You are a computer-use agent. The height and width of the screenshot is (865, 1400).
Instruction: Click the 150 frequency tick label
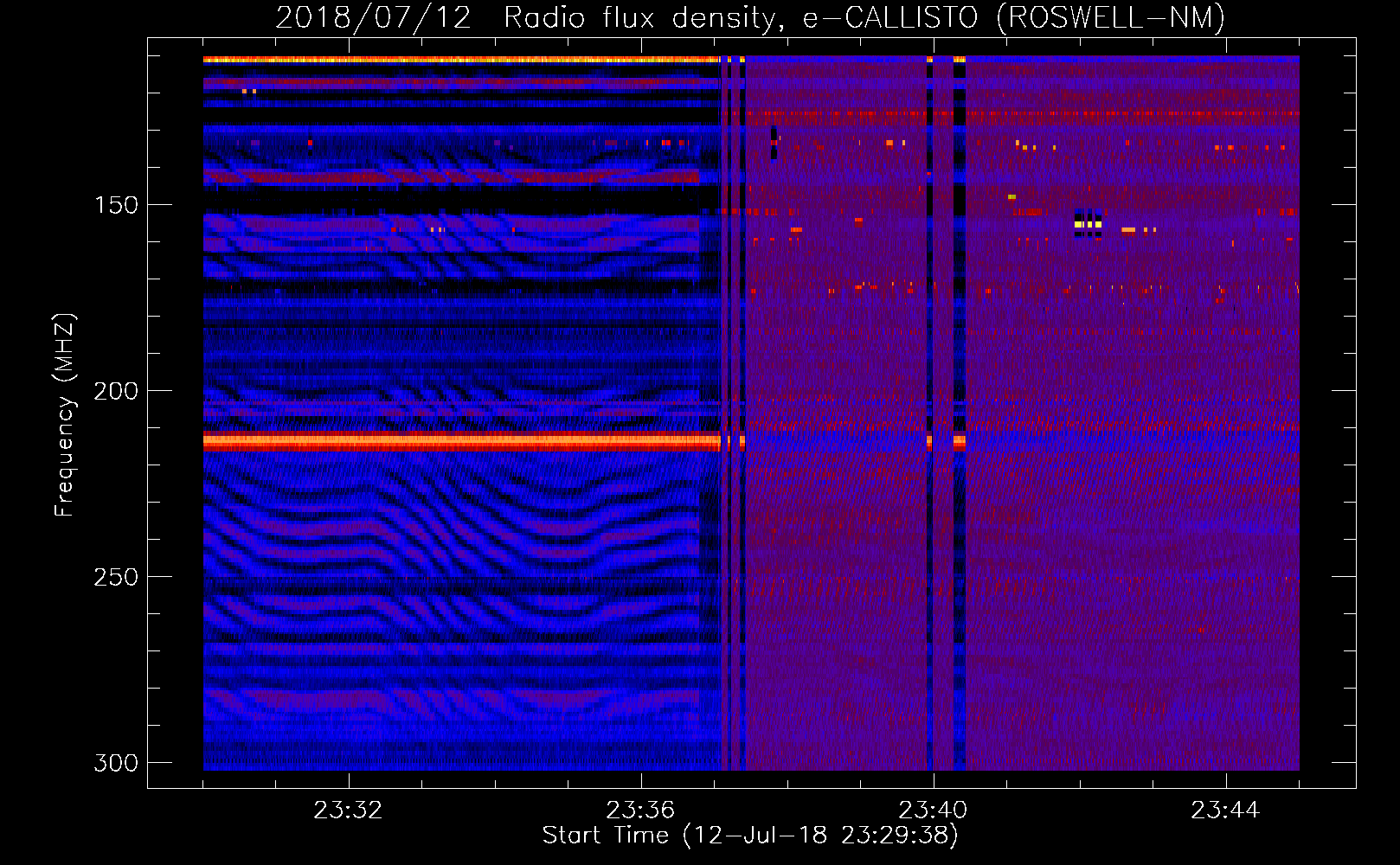(116, 205)
